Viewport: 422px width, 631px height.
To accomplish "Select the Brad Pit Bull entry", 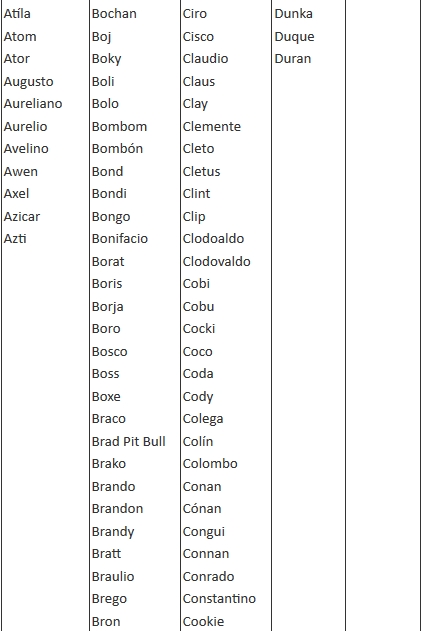I will click(x=129, y=441).
